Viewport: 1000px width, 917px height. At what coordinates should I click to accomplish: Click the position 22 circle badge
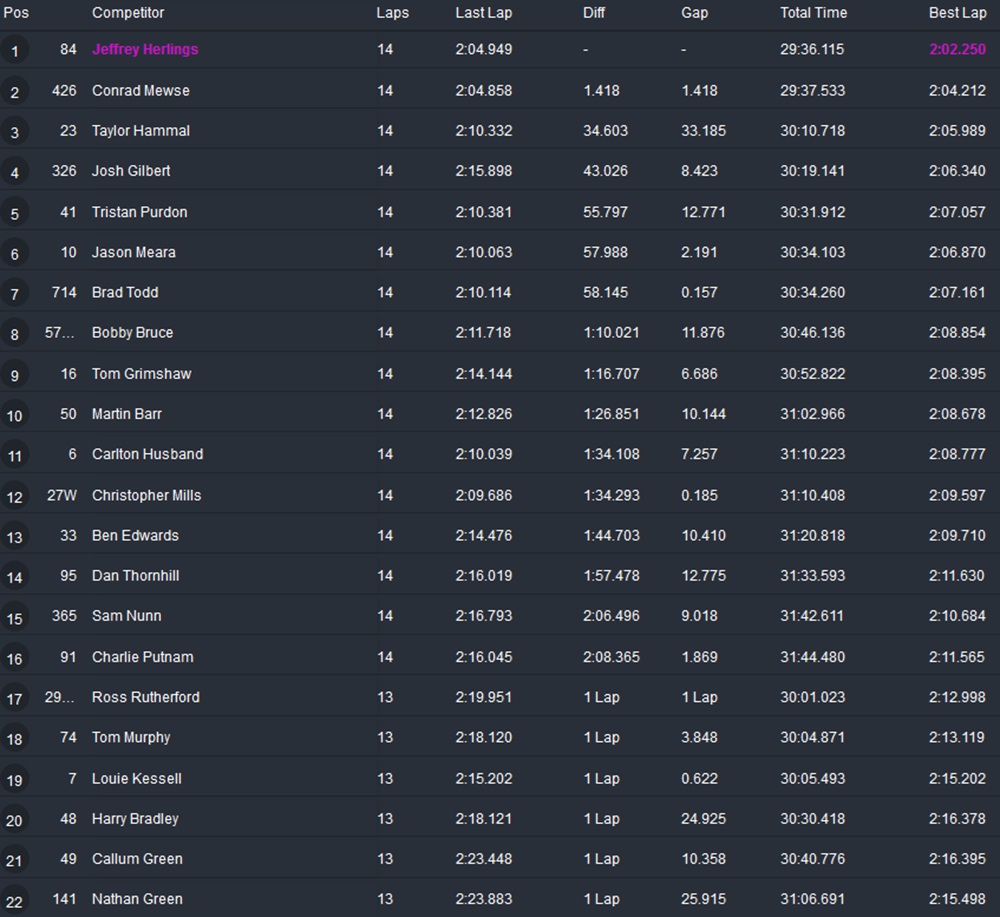point(14,900)
